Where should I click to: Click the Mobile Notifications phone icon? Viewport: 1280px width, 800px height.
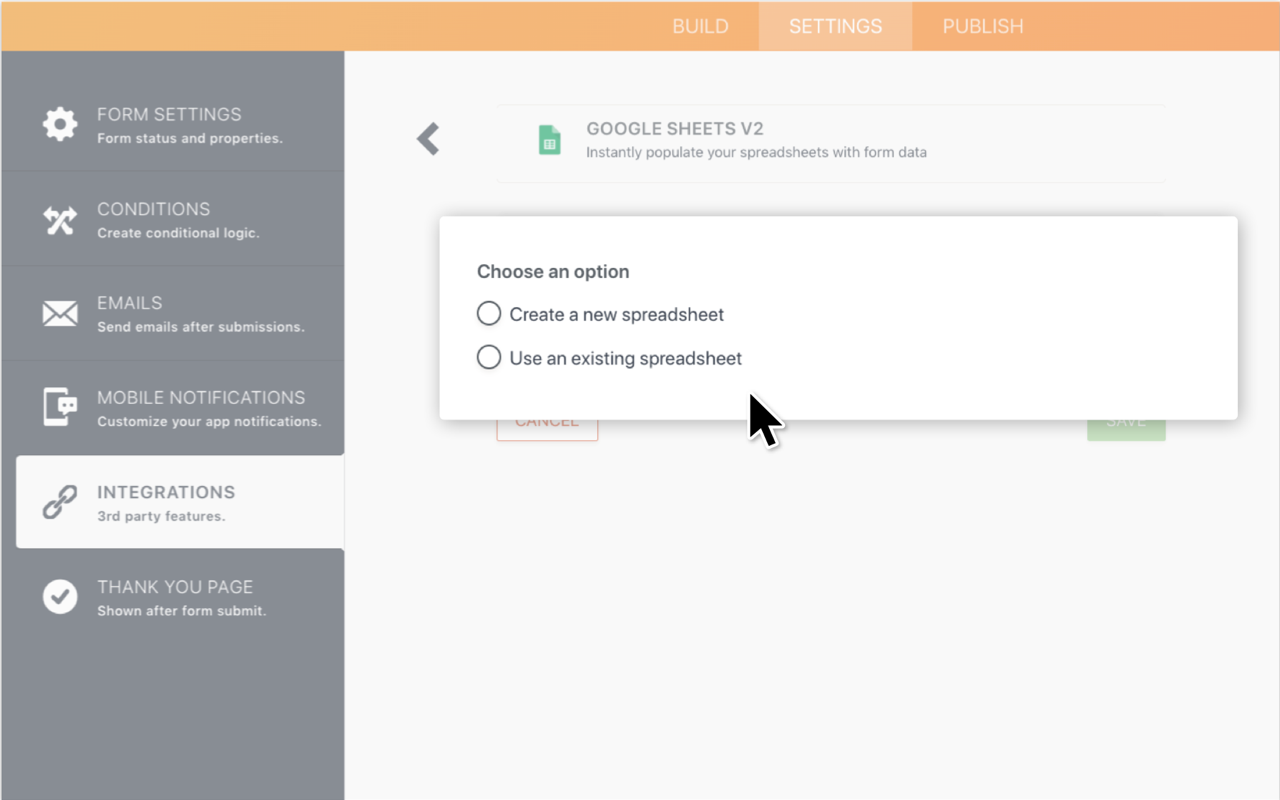click(60, 408)
